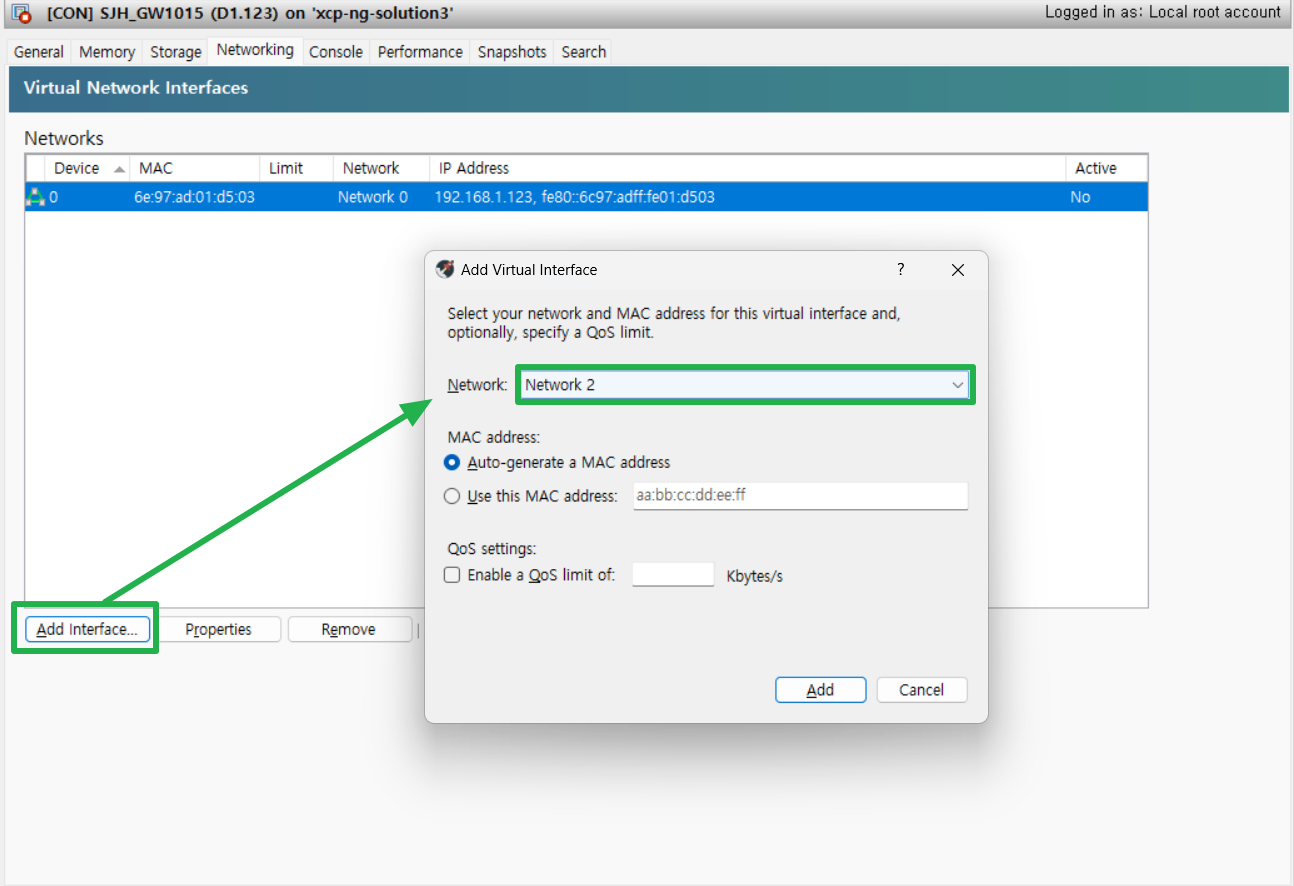Viewport: 1294px width, 886px height.
Task: Open the Network dropdown showing Network 2
Action: click(745, 385)
